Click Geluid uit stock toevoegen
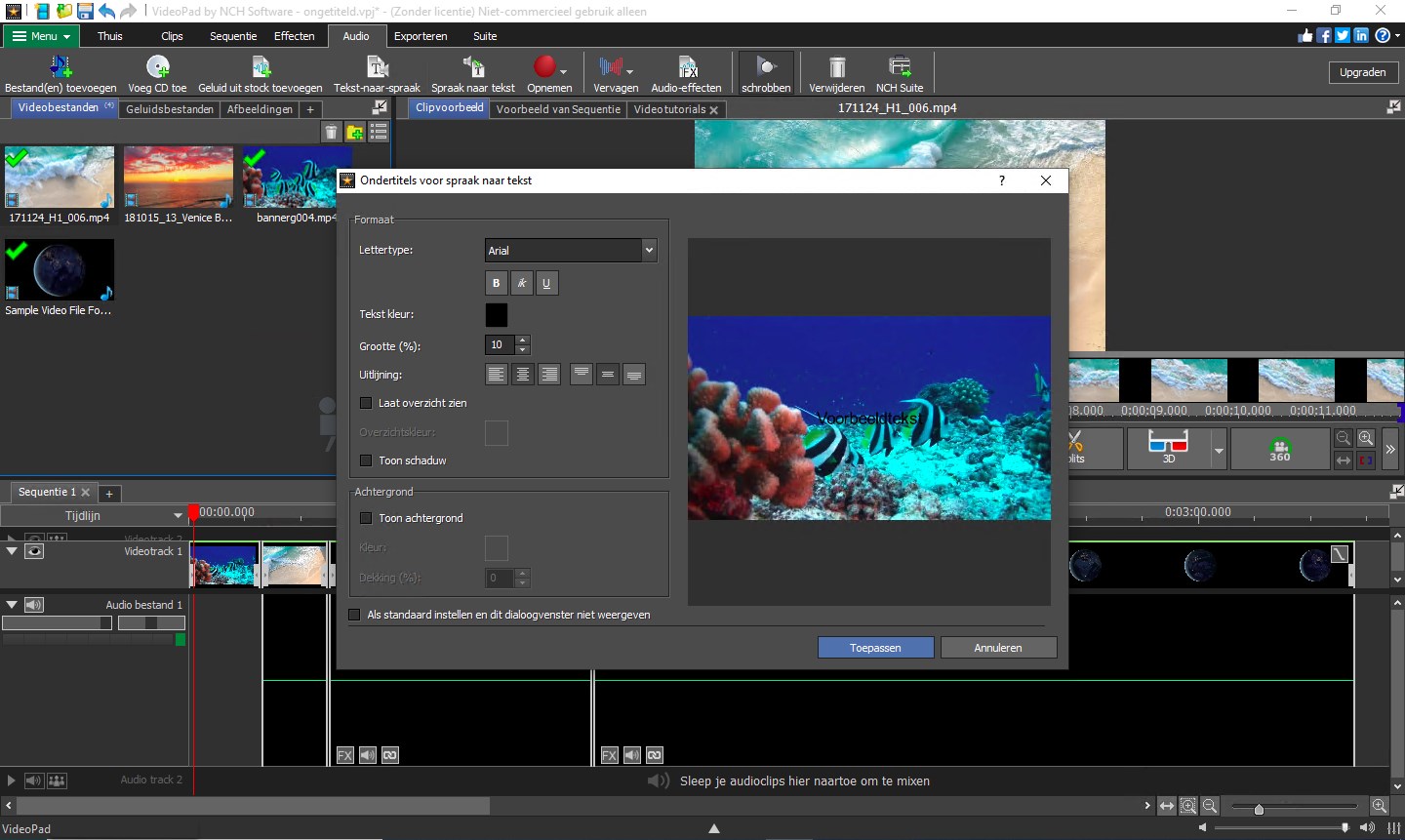This screenshot has width=1405, height=840. 260,71
